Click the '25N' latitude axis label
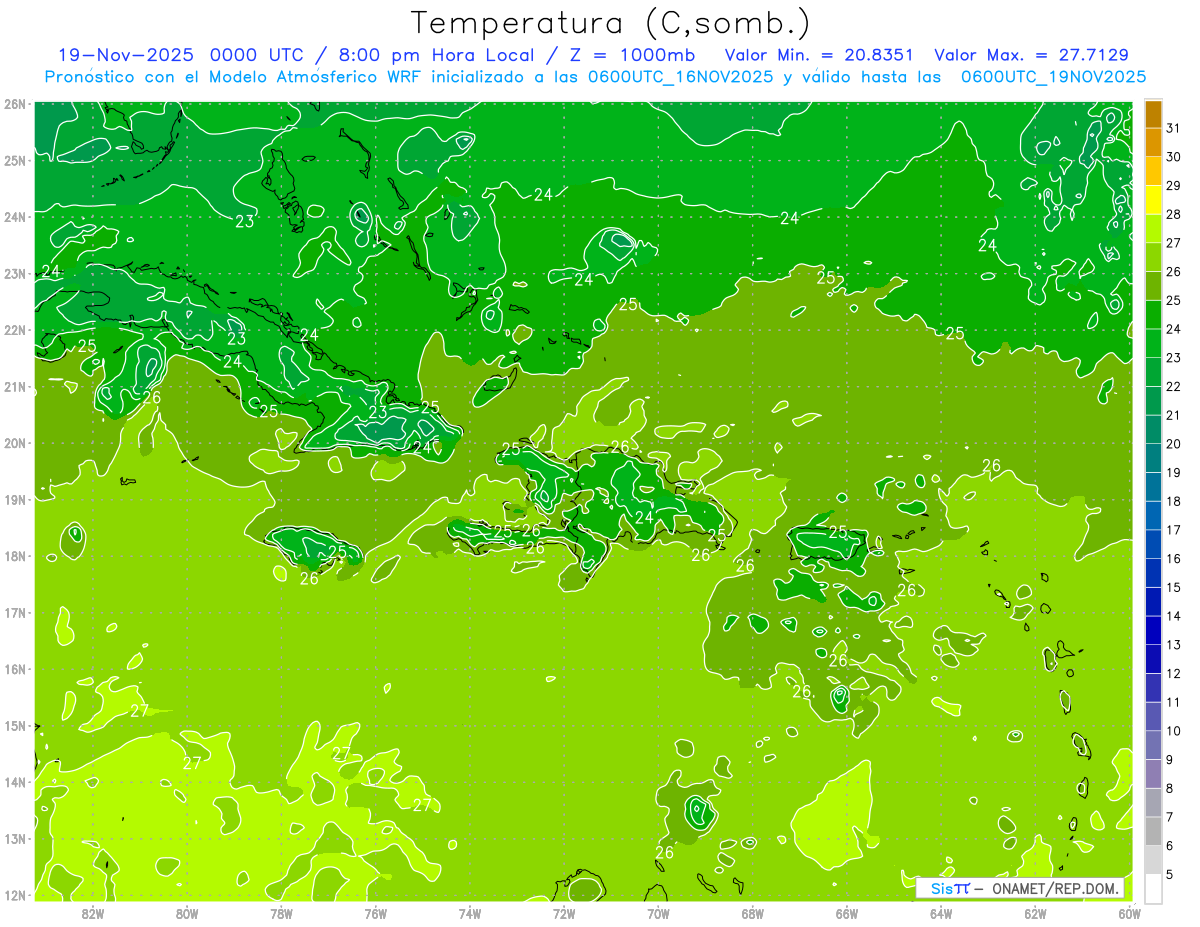The image size is (1200, 927). pyautogui.click(x=14, y=160)
